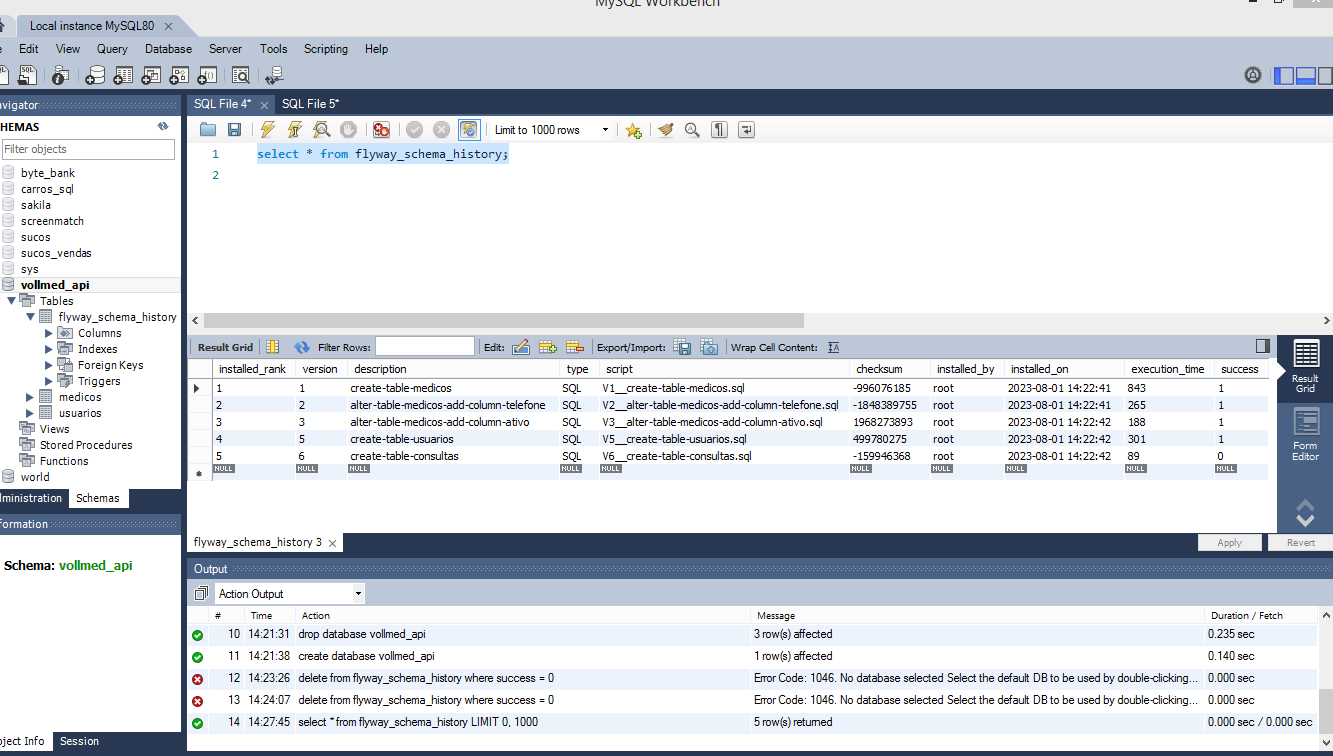Expand the Columns node
The width and height of the screenshot is (1333, 756).
tap(50, 333)
